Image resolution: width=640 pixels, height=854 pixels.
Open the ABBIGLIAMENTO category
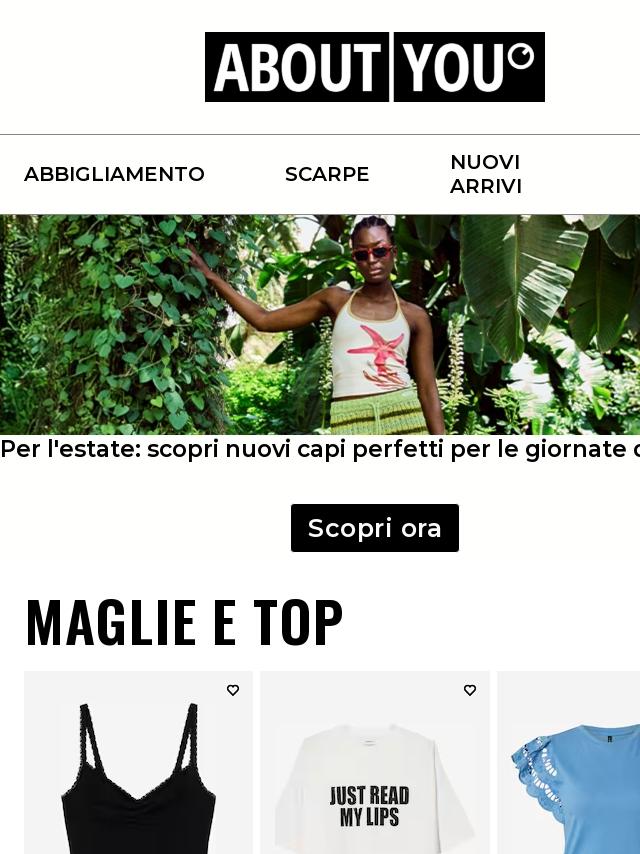coord(114,174)
